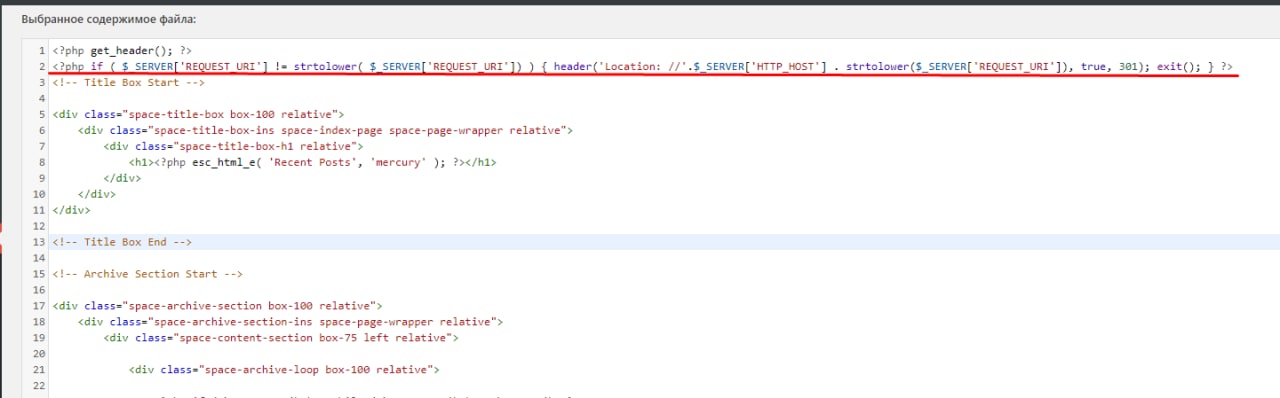Click line number 2 in the gutter
Screen dimensions: 1280x398
(42, 66)
